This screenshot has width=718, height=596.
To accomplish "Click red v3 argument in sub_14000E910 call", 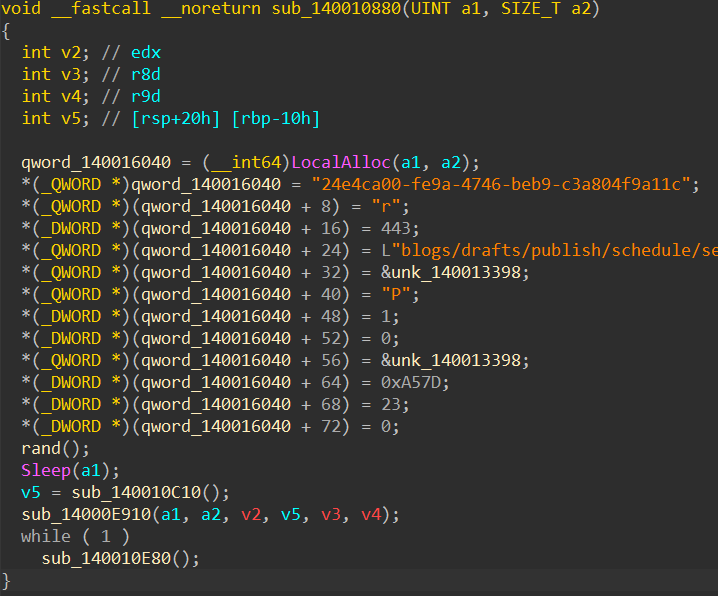I will pos(331,514).
